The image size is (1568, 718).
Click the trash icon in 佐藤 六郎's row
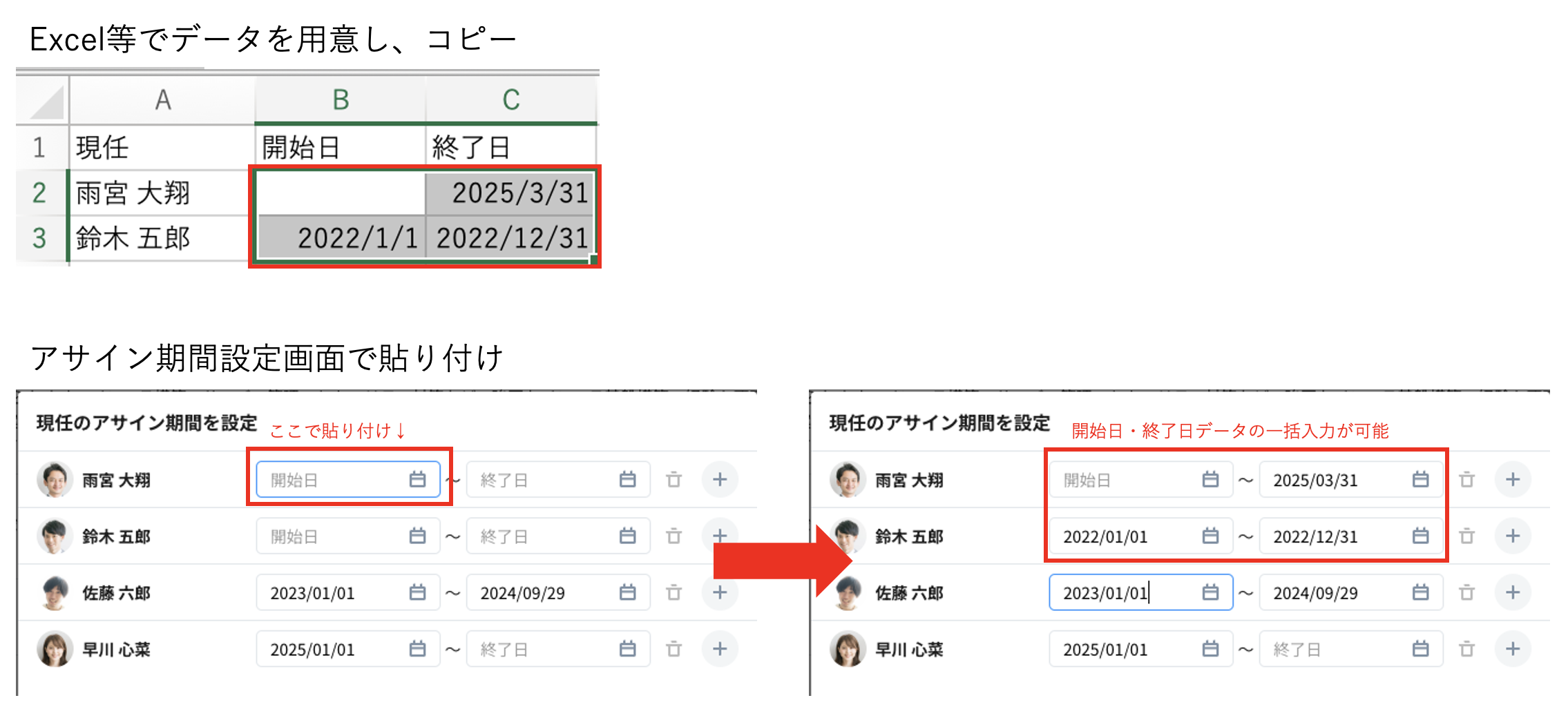(x=673, y=592)
